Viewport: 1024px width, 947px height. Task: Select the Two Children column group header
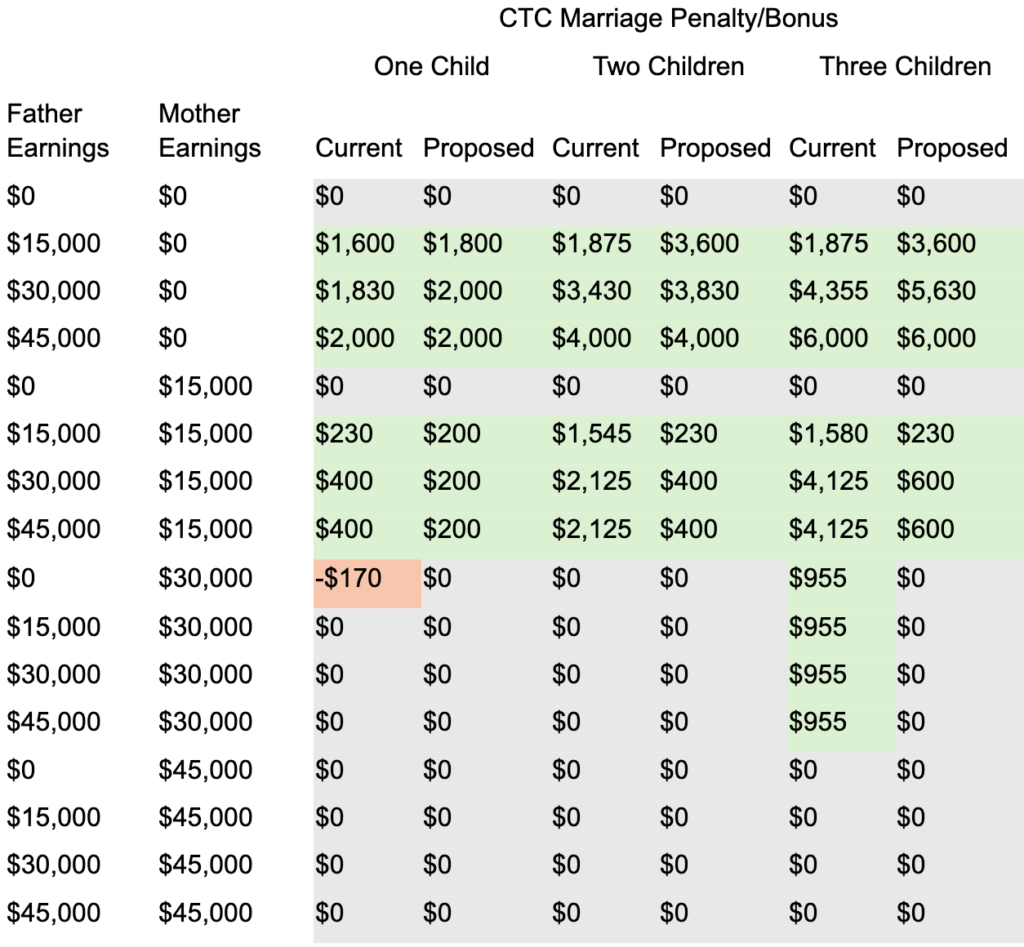coord(668,67)
